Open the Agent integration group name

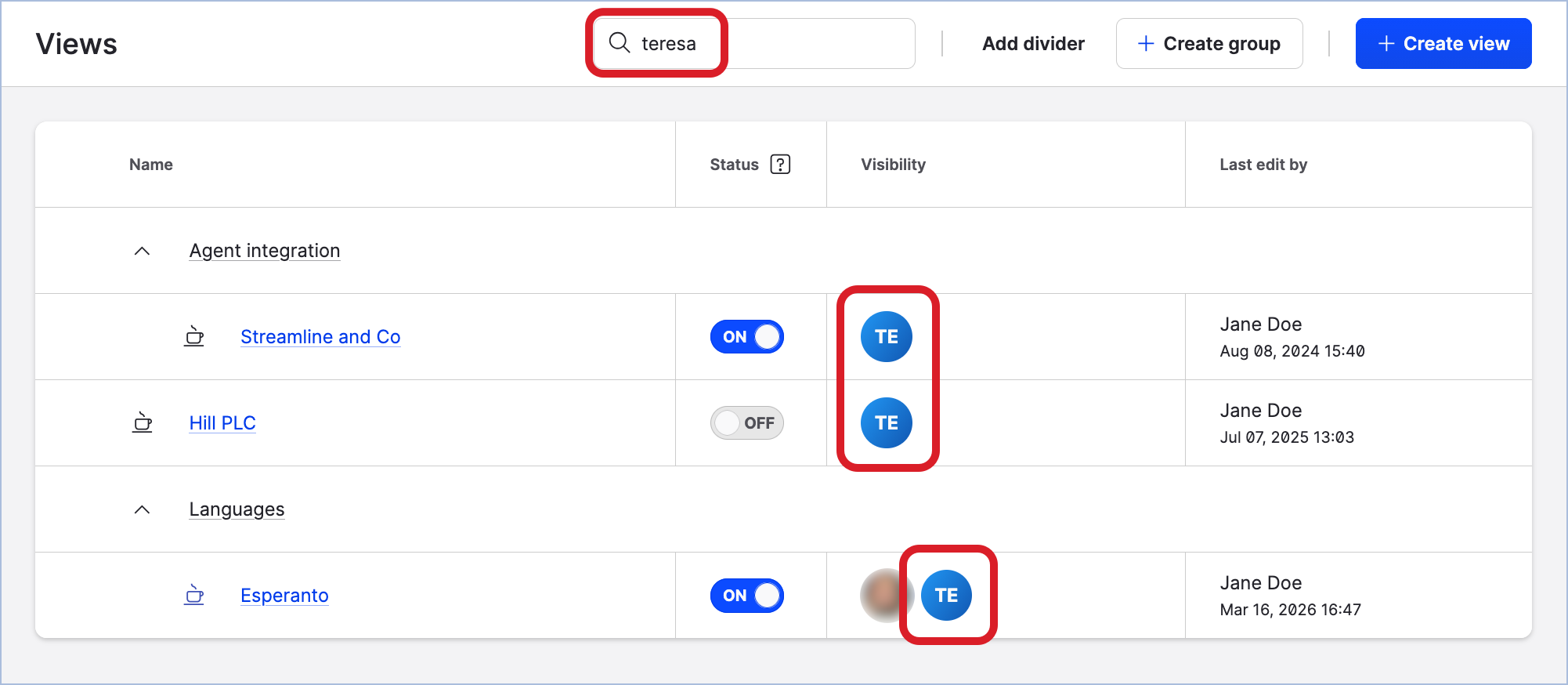click(x=265, y=251)
